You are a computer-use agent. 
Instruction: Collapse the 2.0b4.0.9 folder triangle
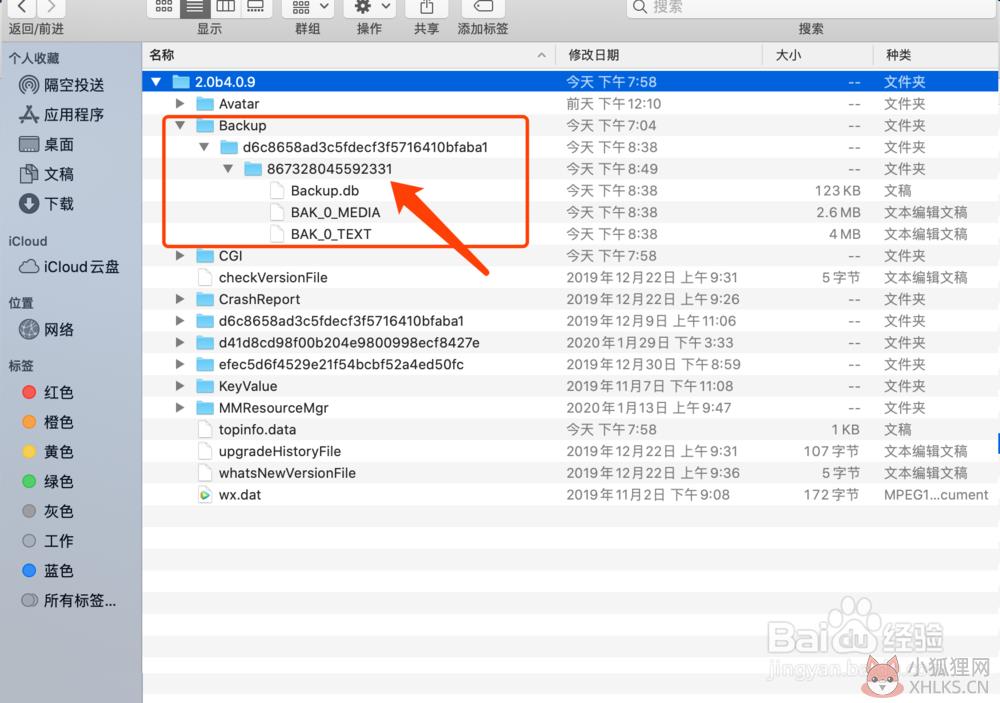[x=156, y=82]
